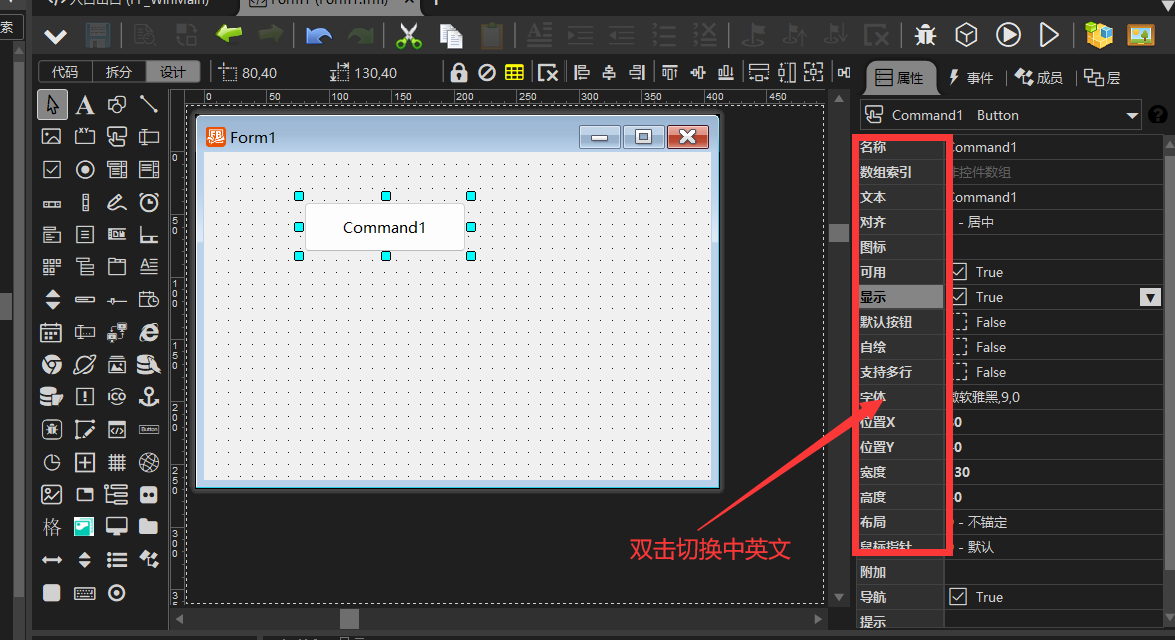Click the blue undo arrow icon
Screen dimensions: 1175x640
[318, 36]
